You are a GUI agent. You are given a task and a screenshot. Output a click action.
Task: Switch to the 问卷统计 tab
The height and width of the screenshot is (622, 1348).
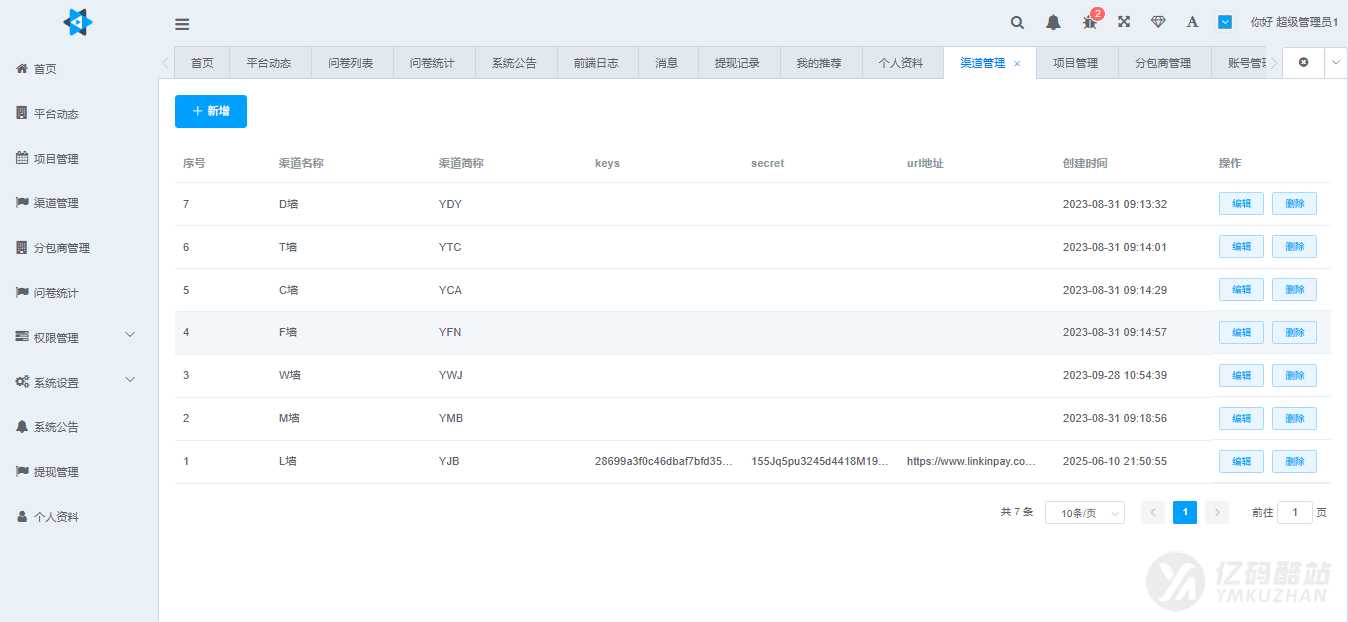point(432,63)
